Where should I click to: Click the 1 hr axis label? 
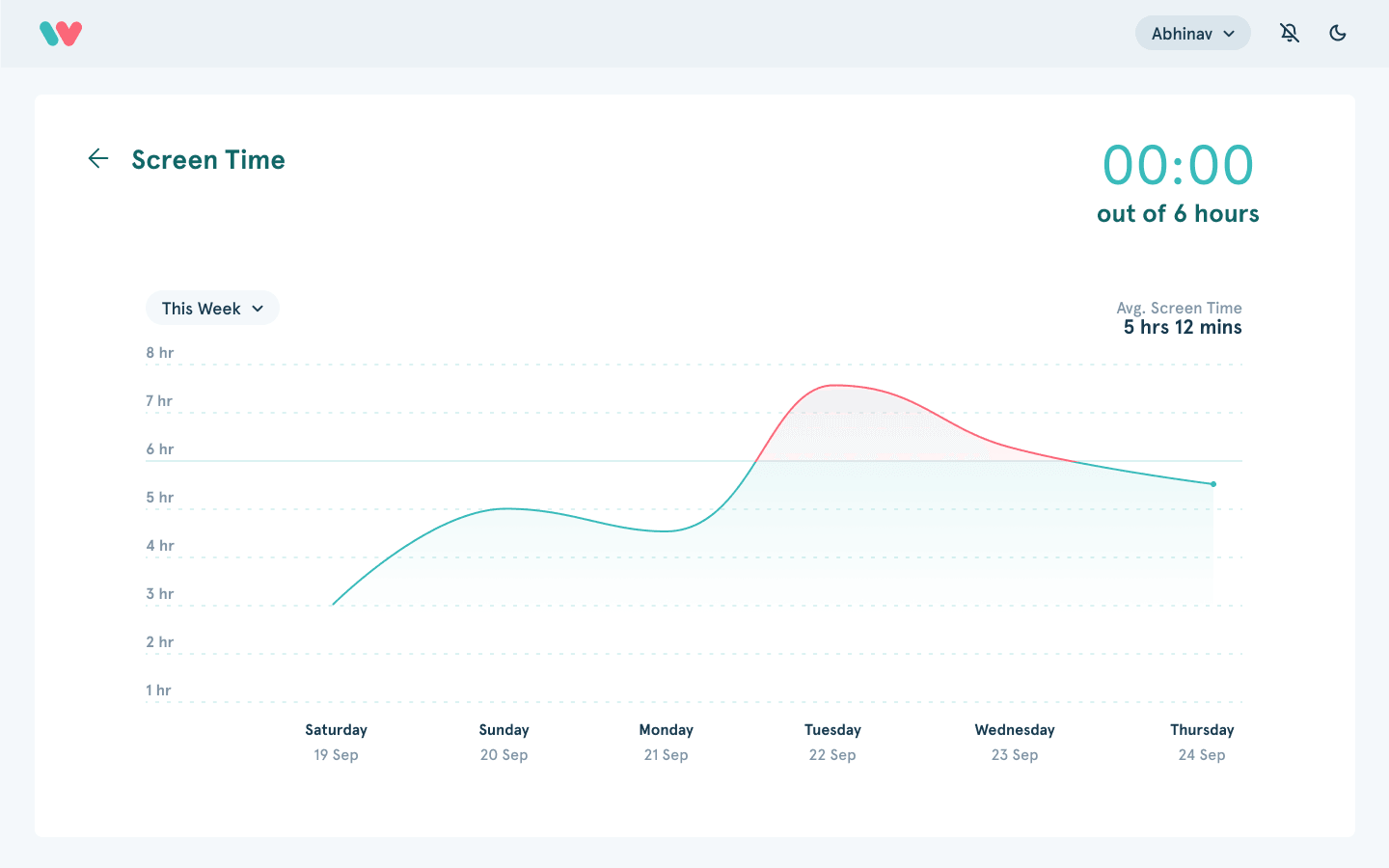tap(158, 691)
